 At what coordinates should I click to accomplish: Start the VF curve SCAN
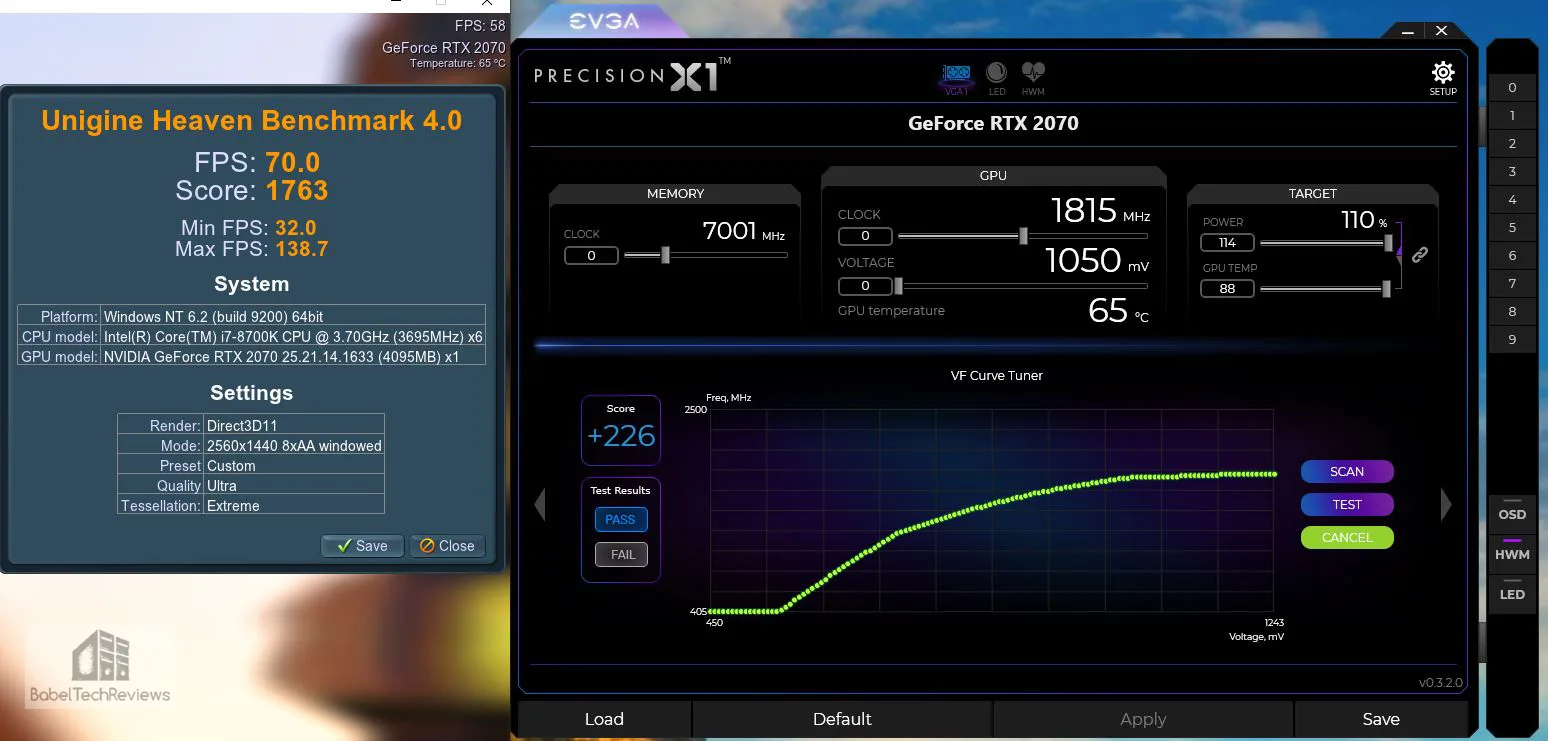point(1347,472)
